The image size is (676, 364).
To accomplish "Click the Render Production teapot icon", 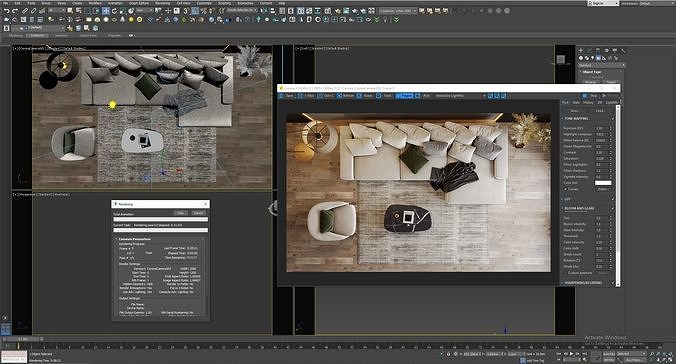I will pos(354,10).
